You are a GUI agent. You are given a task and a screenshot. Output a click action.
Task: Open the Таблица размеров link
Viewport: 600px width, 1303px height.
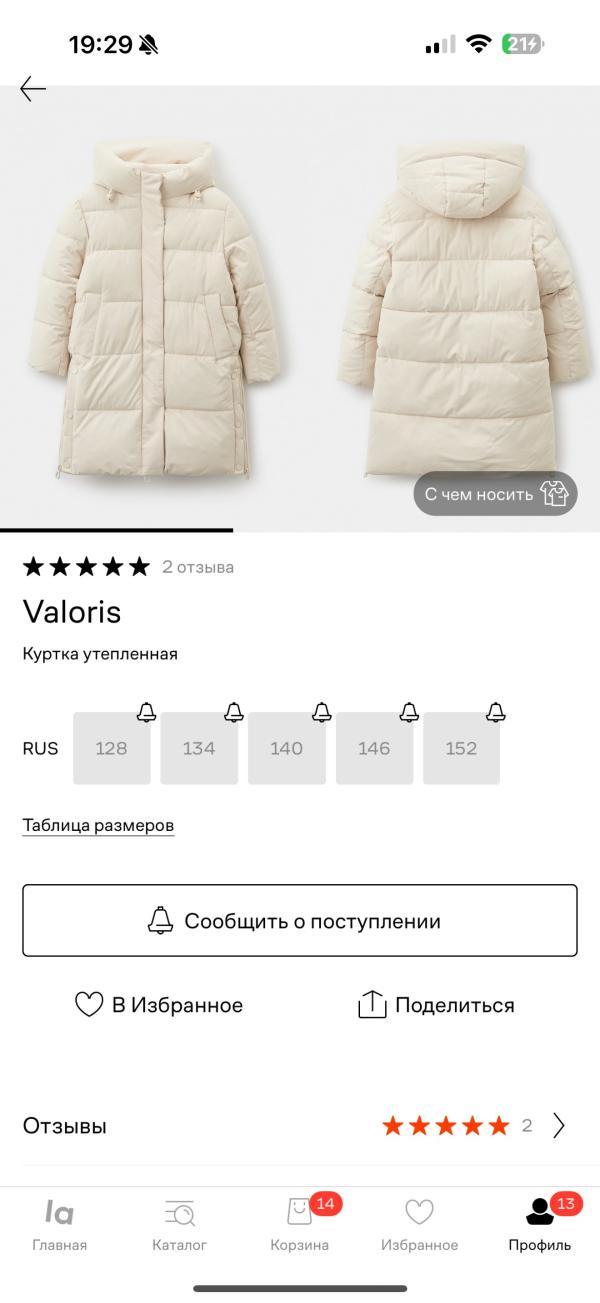click(x=98, y=826)
